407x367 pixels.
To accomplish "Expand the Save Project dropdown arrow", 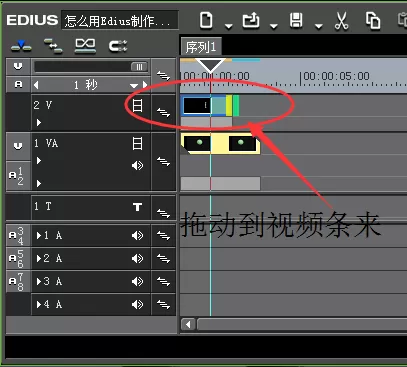I will click(x=319, y=26).
